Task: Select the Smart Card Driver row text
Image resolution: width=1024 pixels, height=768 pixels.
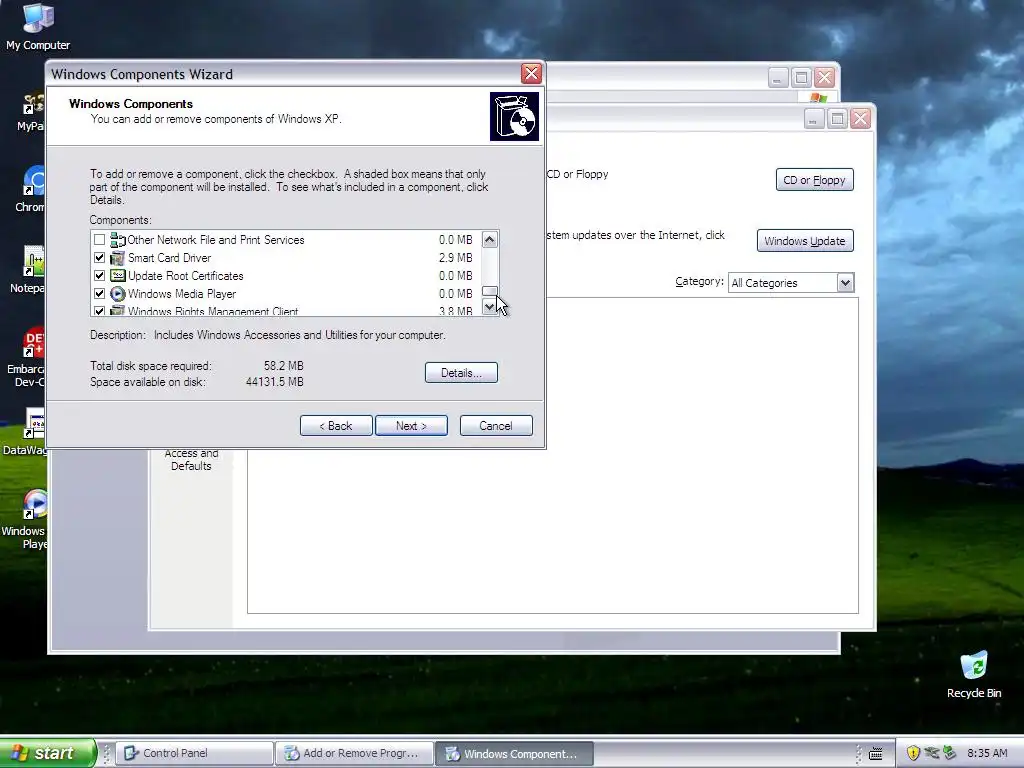Action: [x=169, y=258]
